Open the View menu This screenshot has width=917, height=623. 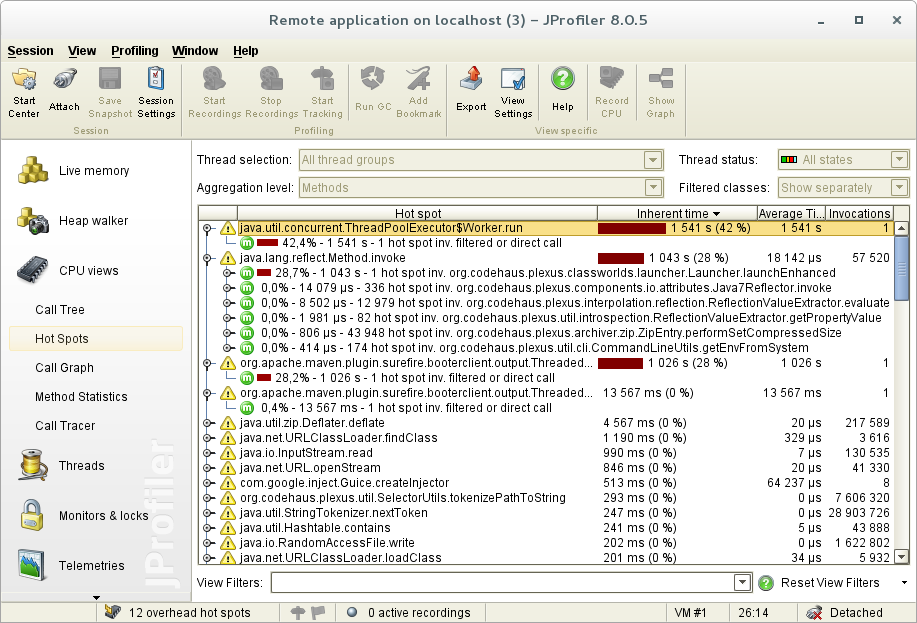tap(82, 51)
